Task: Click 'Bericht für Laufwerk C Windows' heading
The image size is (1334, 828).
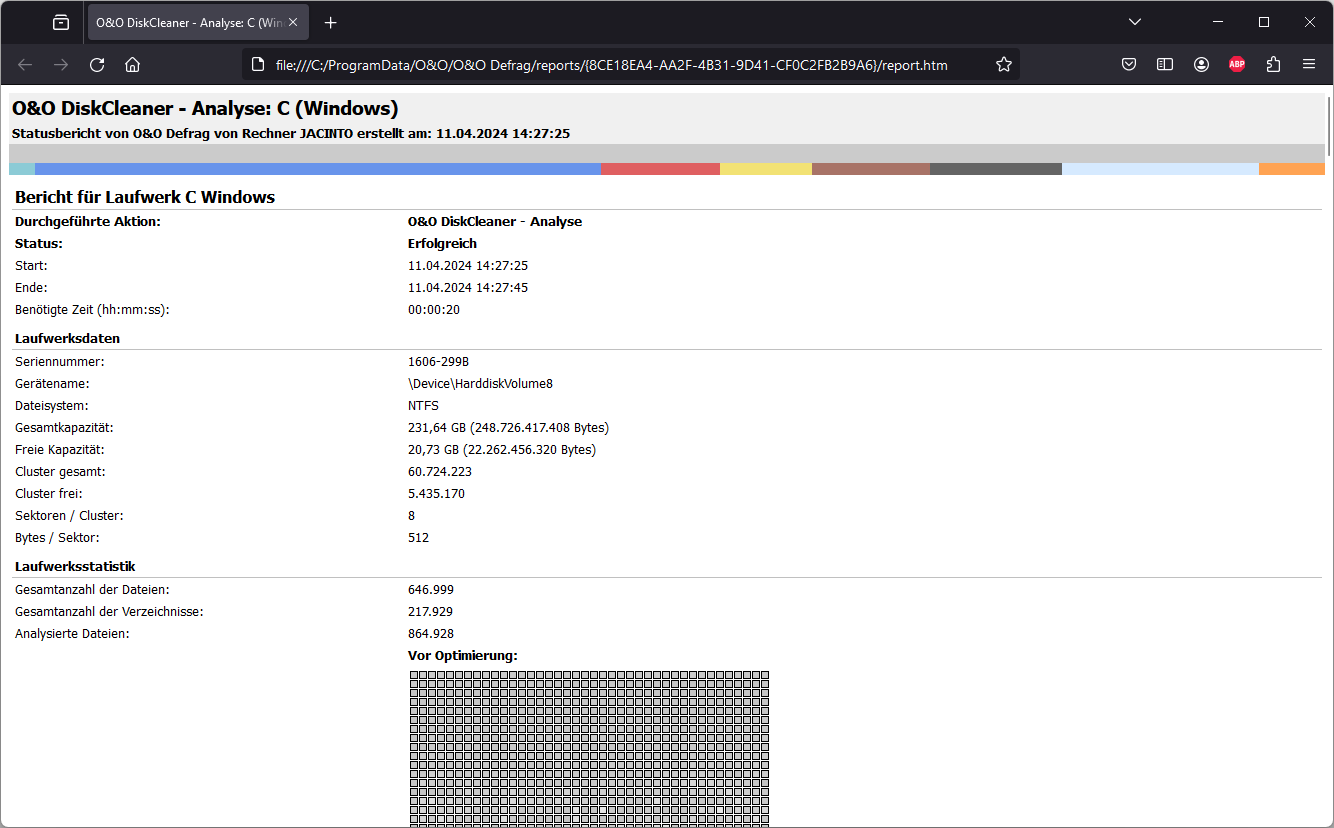Action: click(x=145, y=197)
